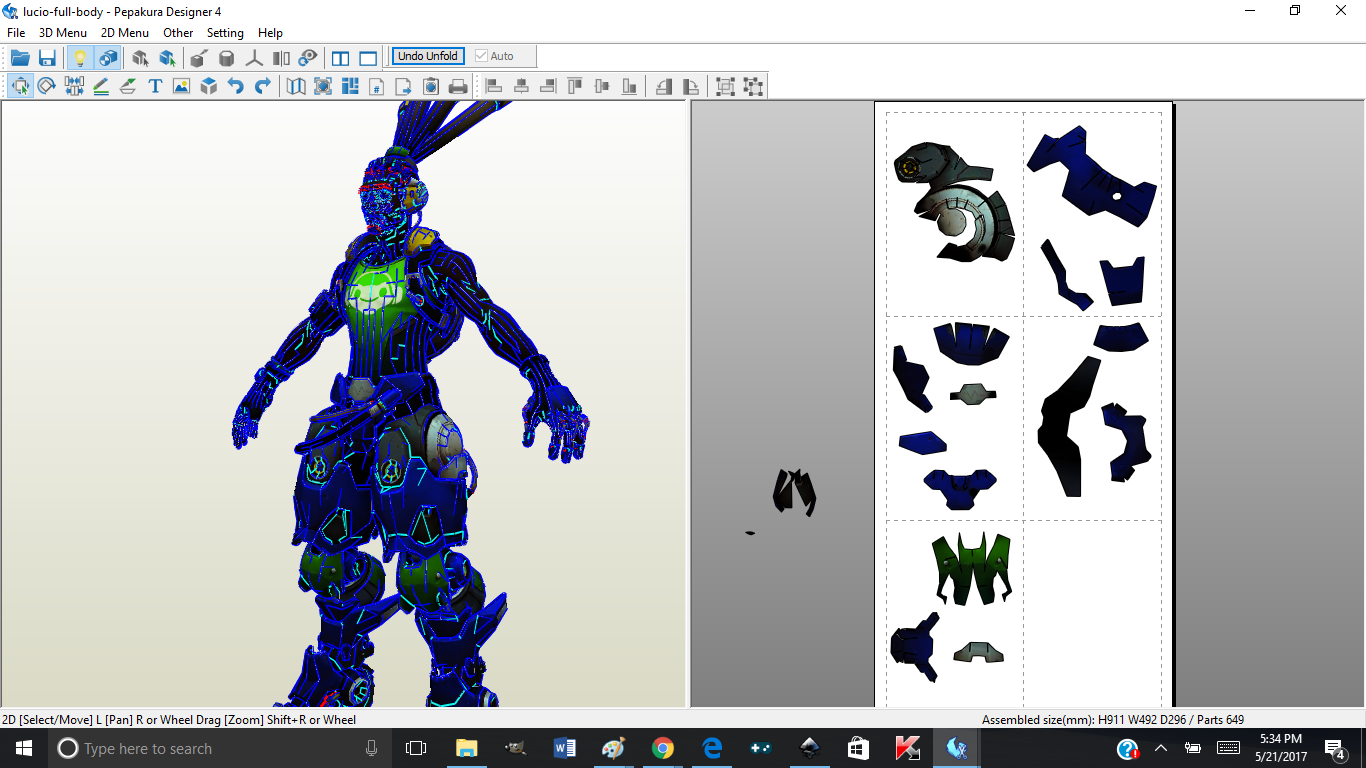1366x768 pixels.
Task: Open the 2D Menu
Action: coord(125,33)
